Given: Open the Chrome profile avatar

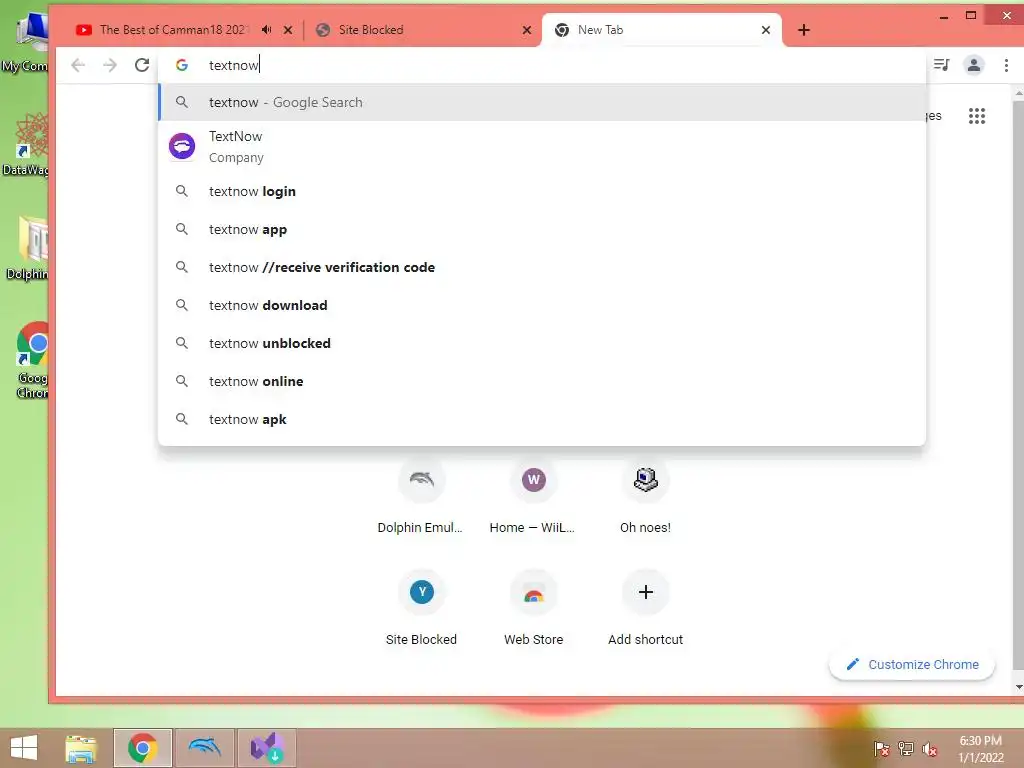Looking at the screenshot, I should pos(974,65).
